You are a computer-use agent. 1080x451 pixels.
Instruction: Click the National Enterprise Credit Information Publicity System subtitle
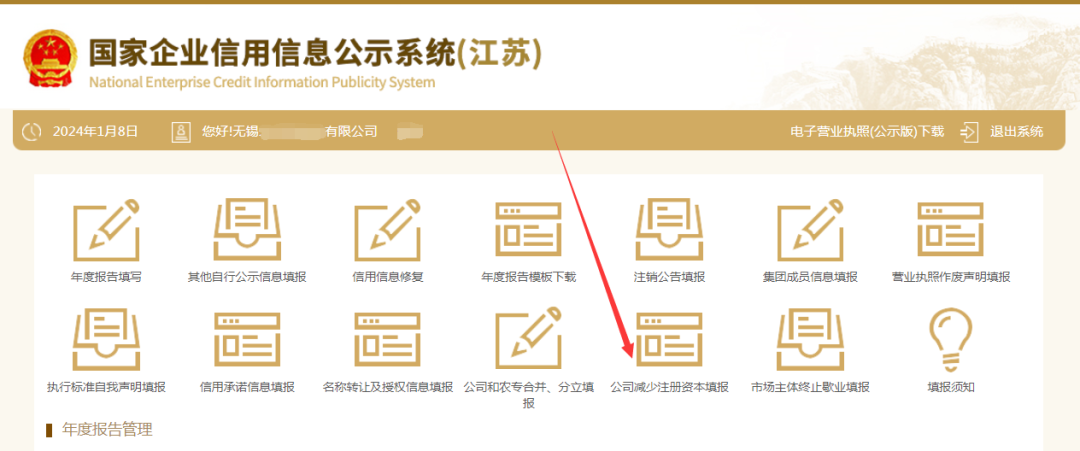coord(262,83)
